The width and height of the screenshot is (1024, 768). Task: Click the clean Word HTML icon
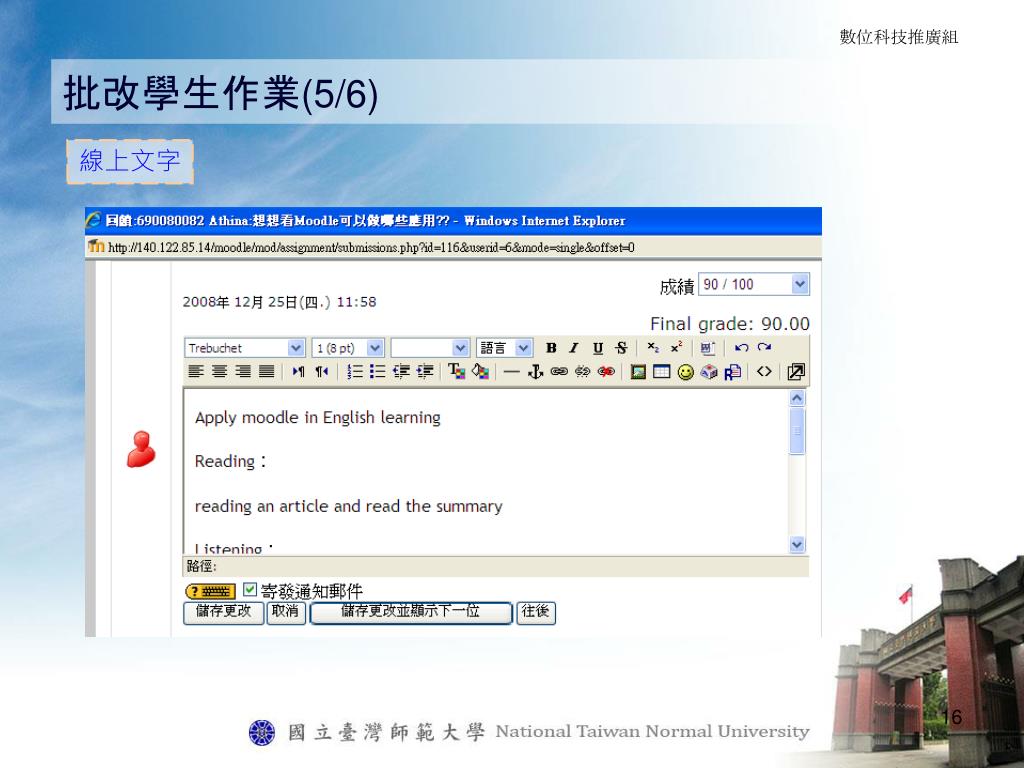coord(708,348)
